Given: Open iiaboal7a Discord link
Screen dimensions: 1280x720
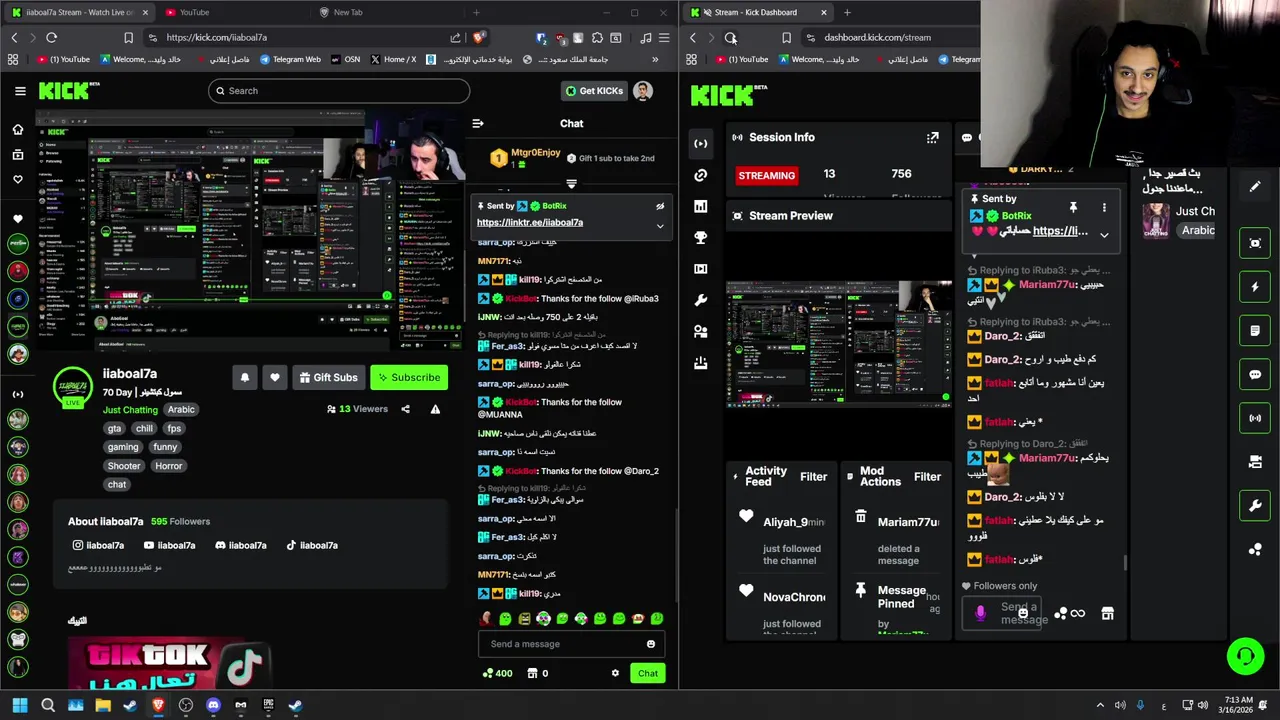Looking at the screenshot, I should point(241,545).
